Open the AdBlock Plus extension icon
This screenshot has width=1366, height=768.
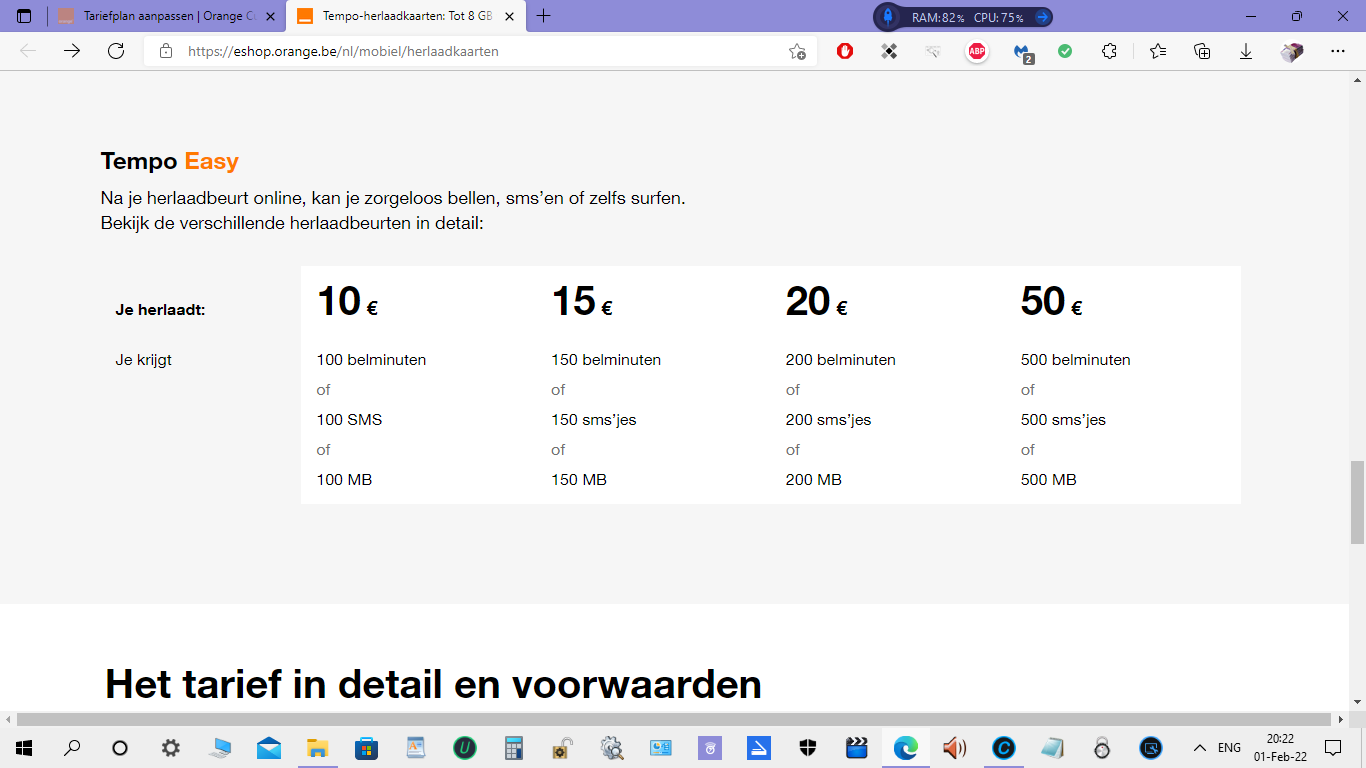pos(977,51)
